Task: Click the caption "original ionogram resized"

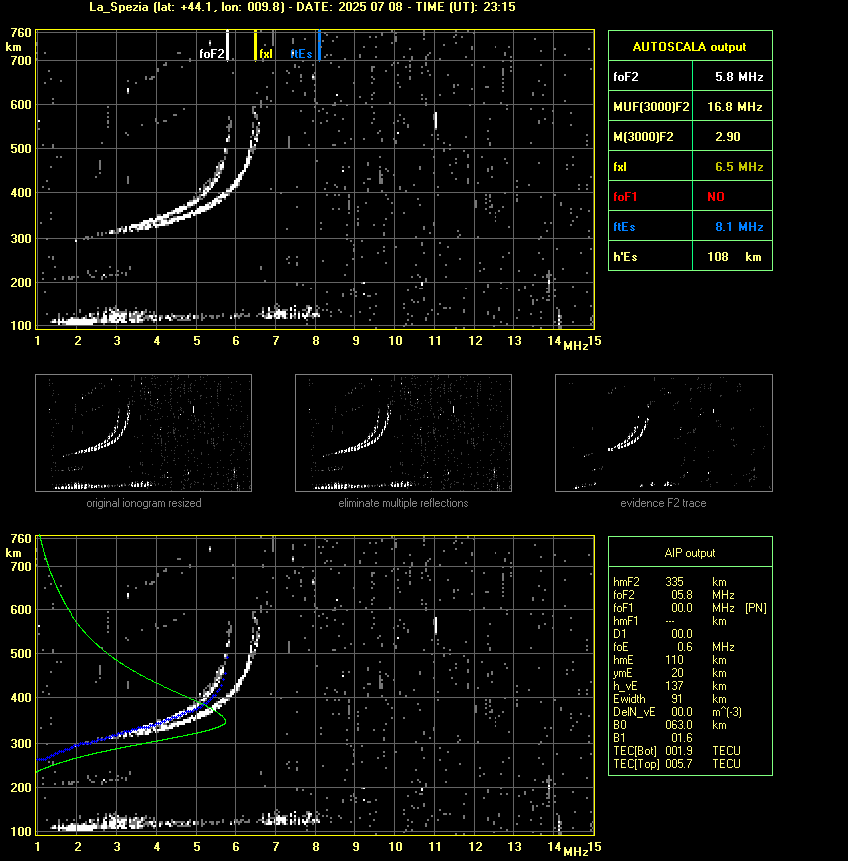Action: pos(144,503)
